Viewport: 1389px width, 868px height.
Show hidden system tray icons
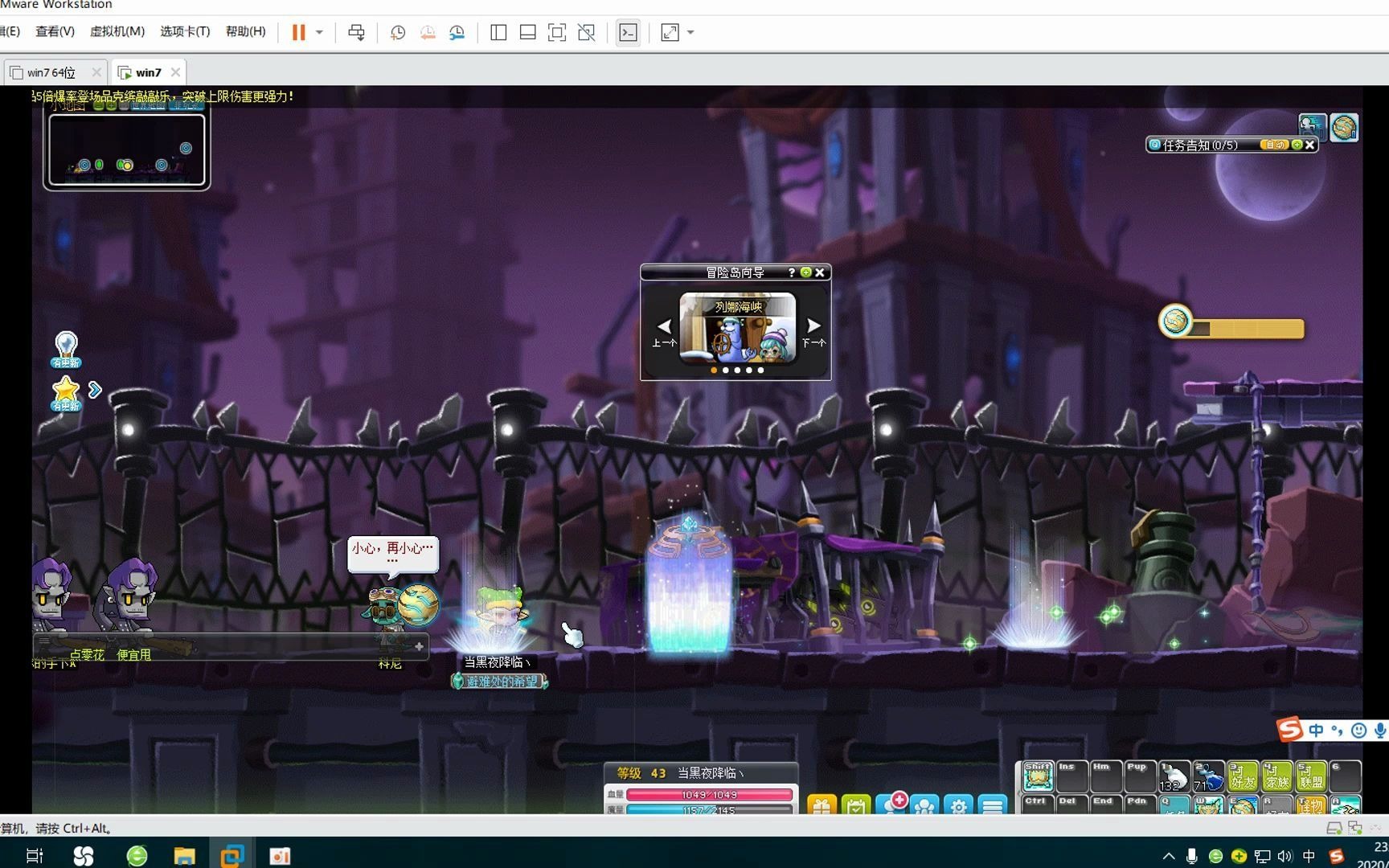coord(1169,856)
